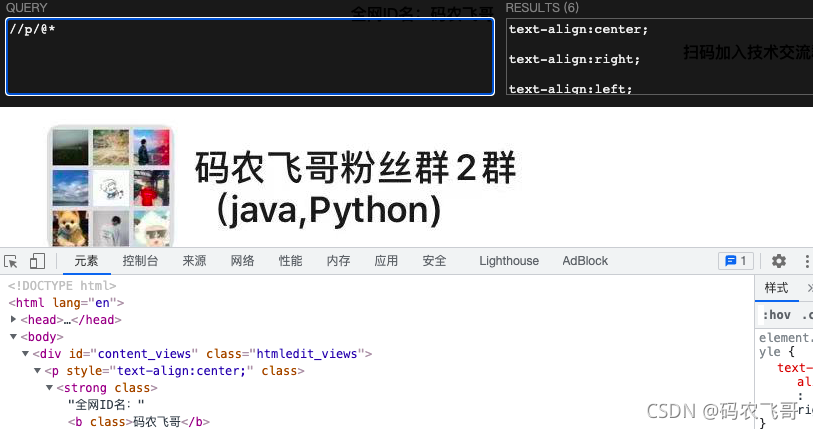Collapse the body node
The width and height of the screenshot is (813, 429).
[x=13, y=337]
